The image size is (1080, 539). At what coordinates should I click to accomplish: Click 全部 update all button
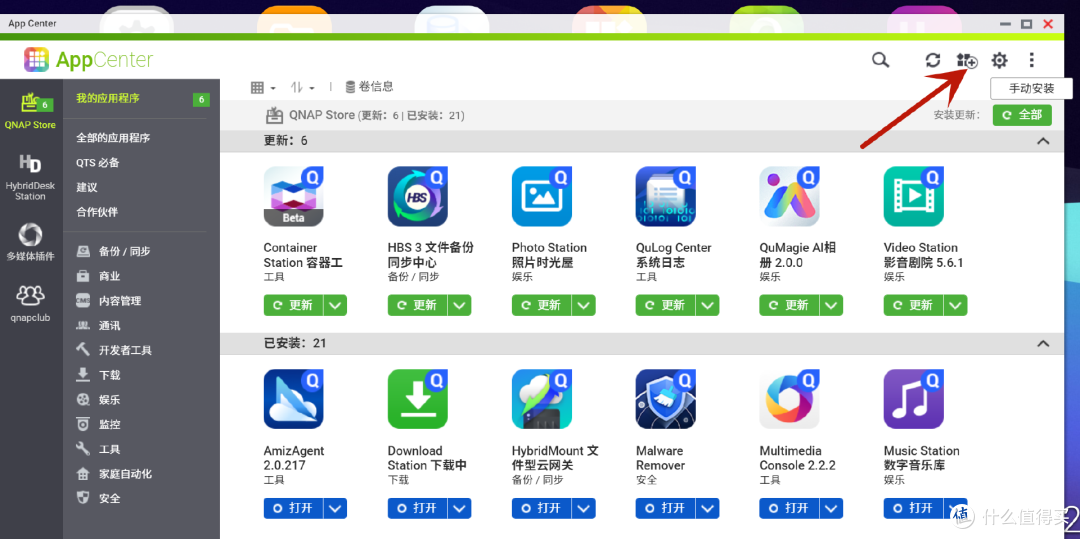(1022, 115)
